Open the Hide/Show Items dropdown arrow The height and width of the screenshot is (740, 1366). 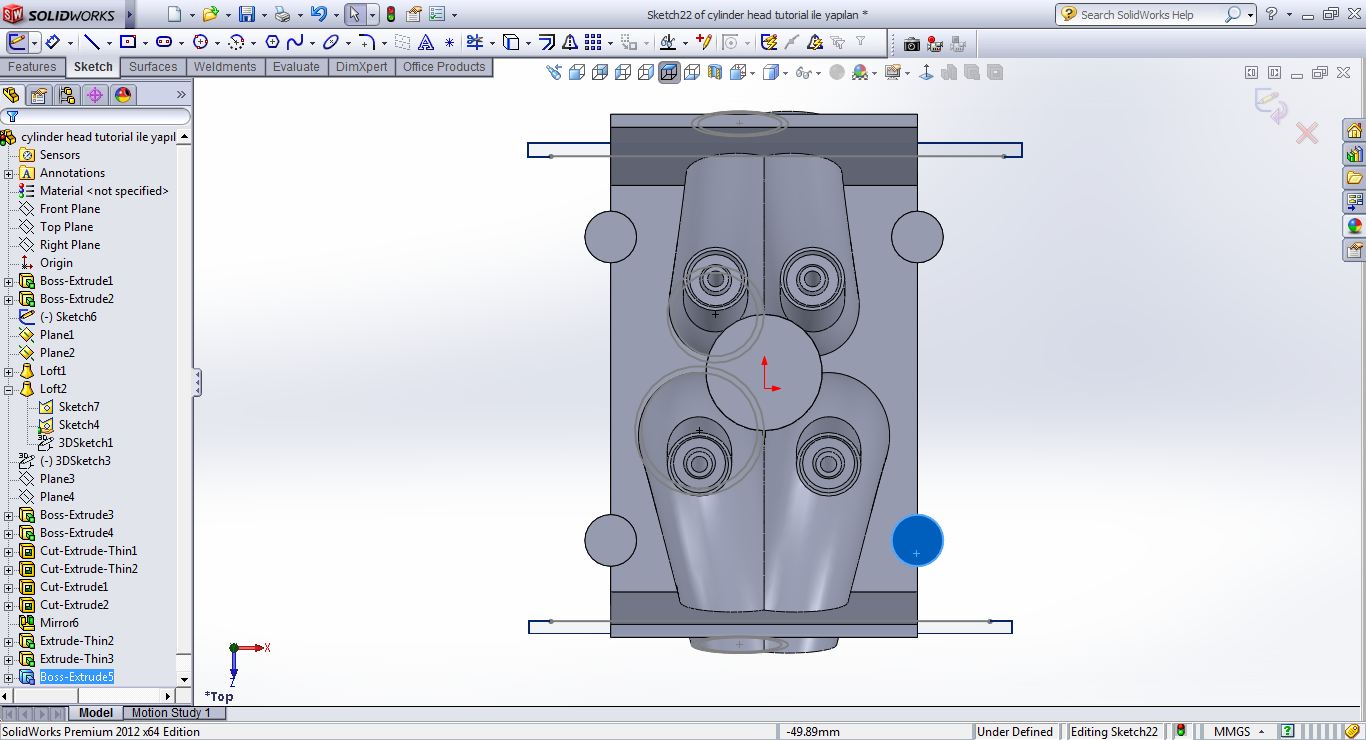(x=818, y=73)
